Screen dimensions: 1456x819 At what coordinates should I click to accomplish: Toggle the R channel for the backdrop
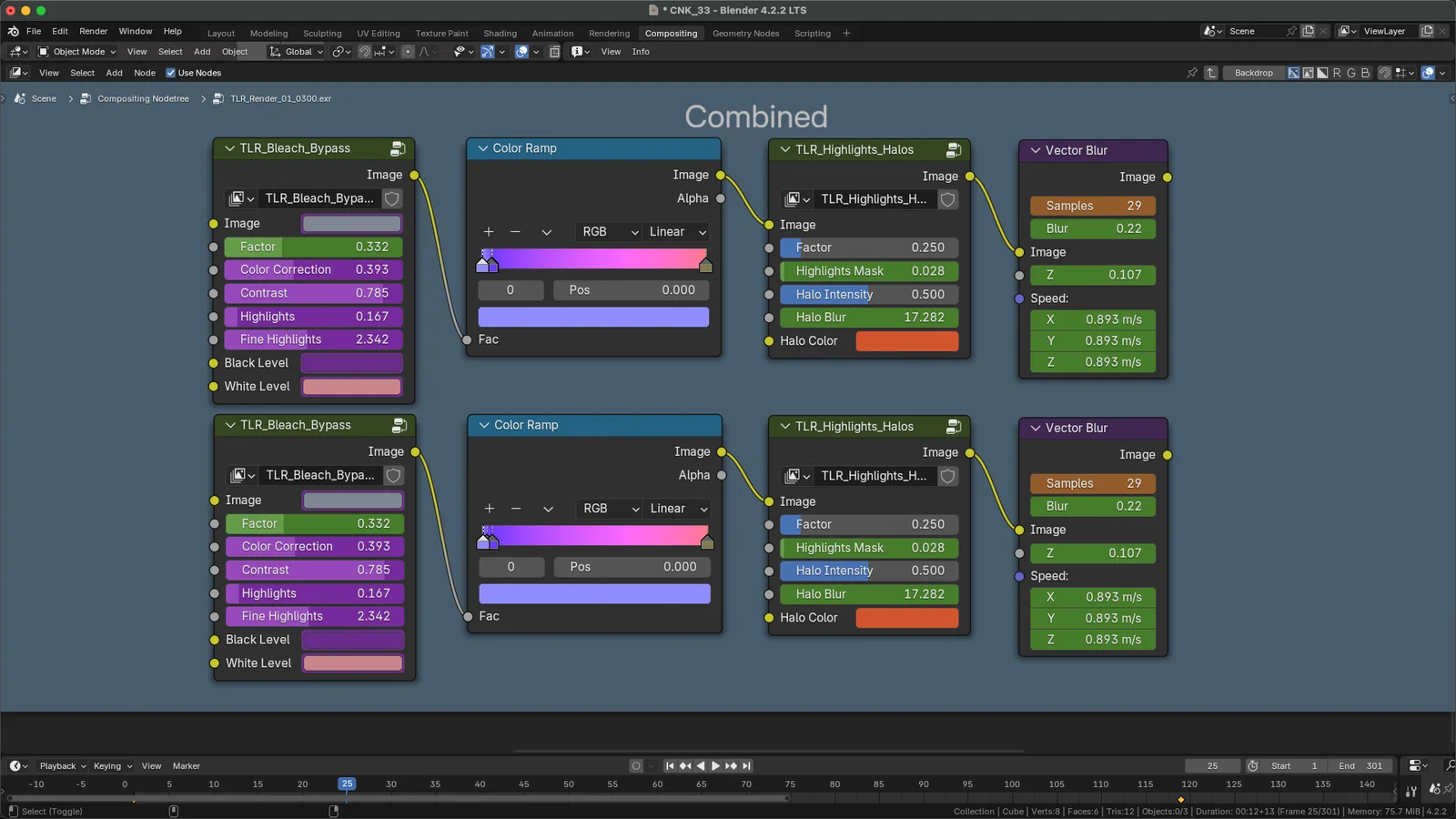click(x=1338, y=73)
